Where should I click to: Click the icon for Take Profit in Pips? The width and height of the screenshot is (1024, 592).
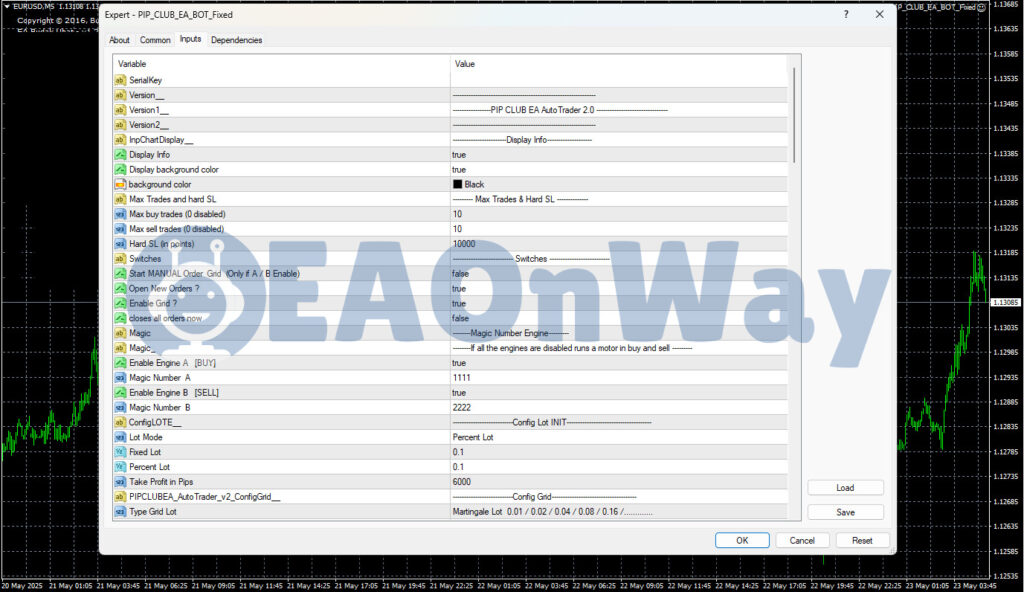point(120,482)
